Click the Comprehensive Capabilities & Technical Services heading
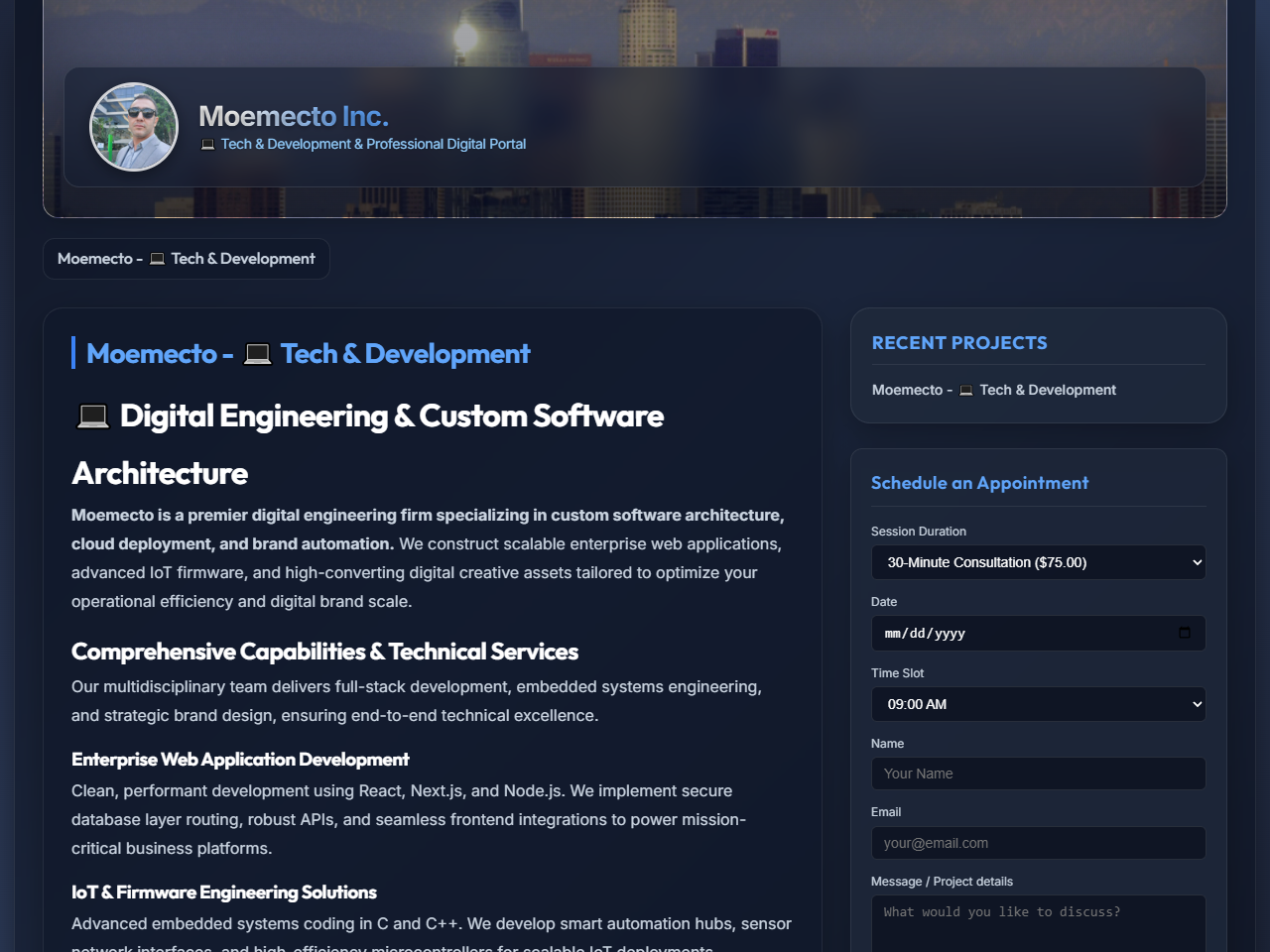The width and height of the screenshot is (1270, 952). click(x=324, y=652)
